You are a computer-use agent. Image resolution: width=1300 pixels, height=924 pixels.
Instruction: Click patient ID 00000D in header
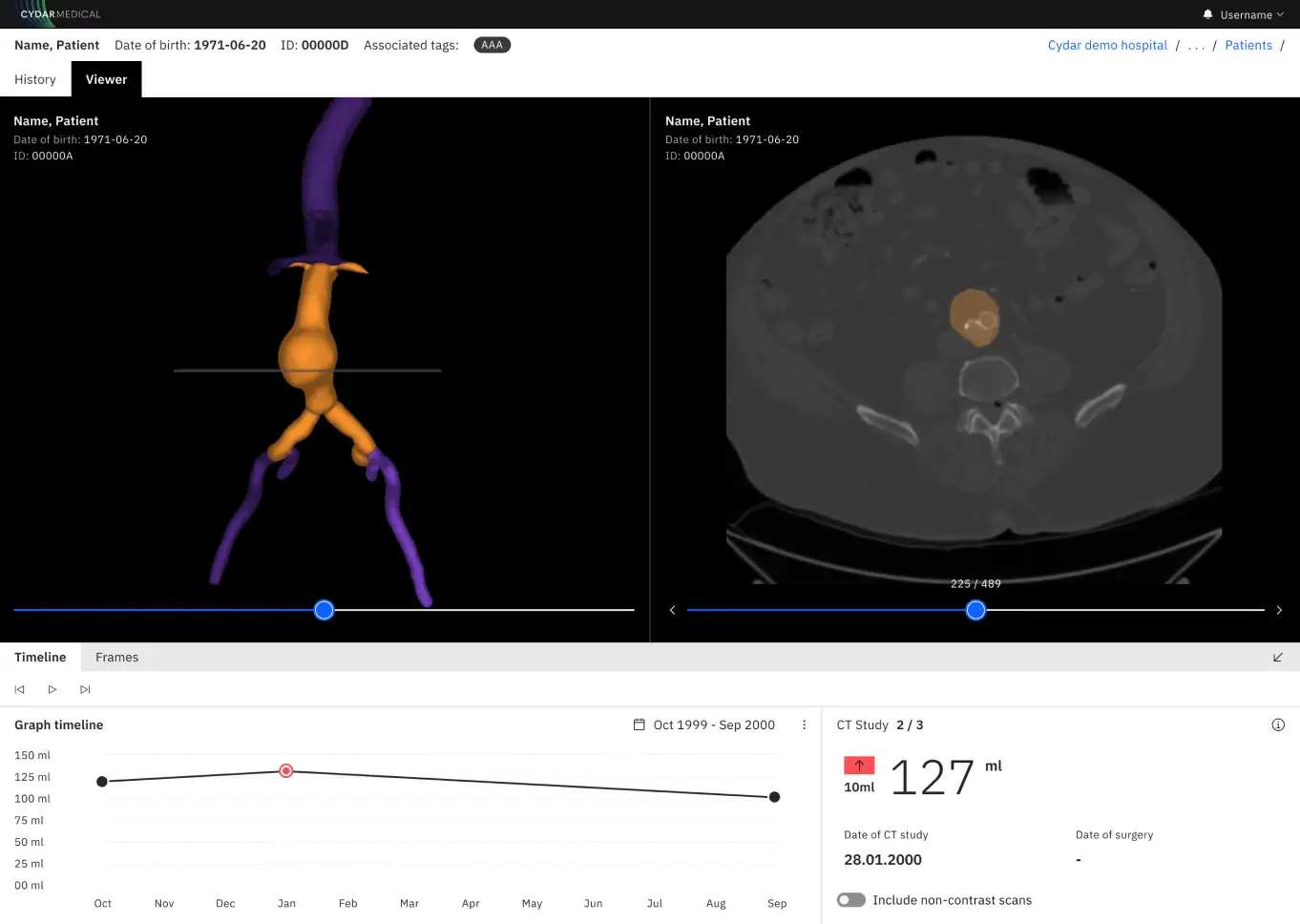(x=315, y=45)
